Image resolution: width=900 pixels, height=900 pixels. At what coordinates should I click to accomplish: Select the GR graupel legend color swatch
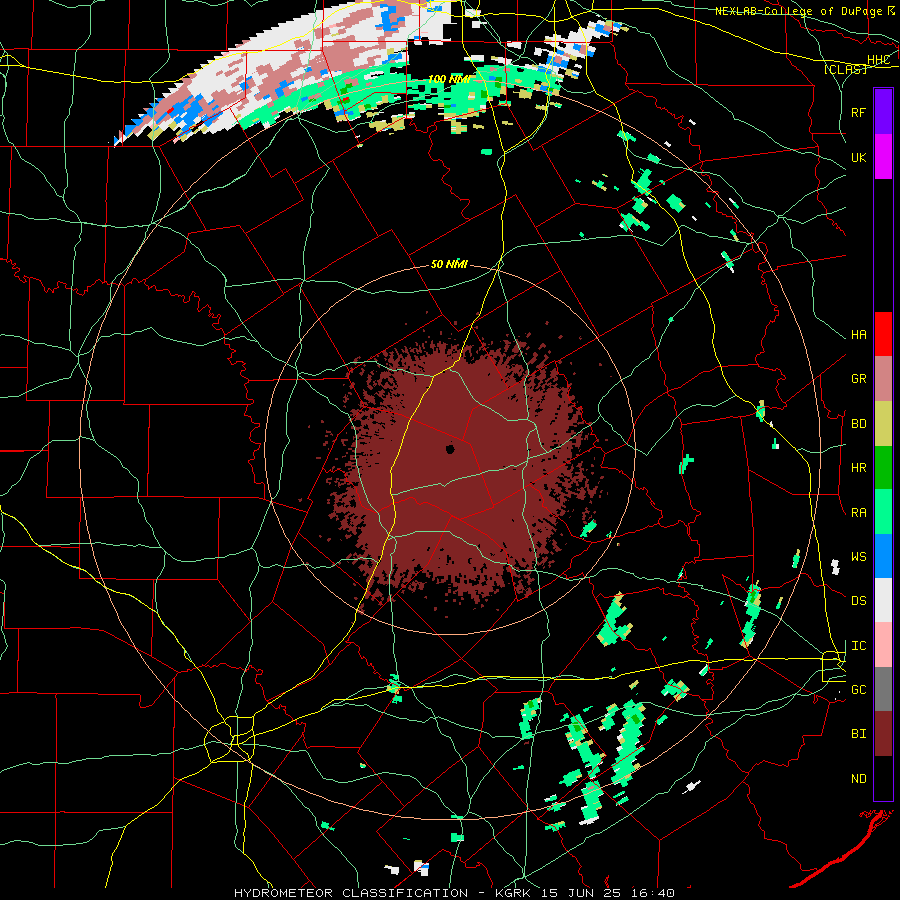click(883, 379)
